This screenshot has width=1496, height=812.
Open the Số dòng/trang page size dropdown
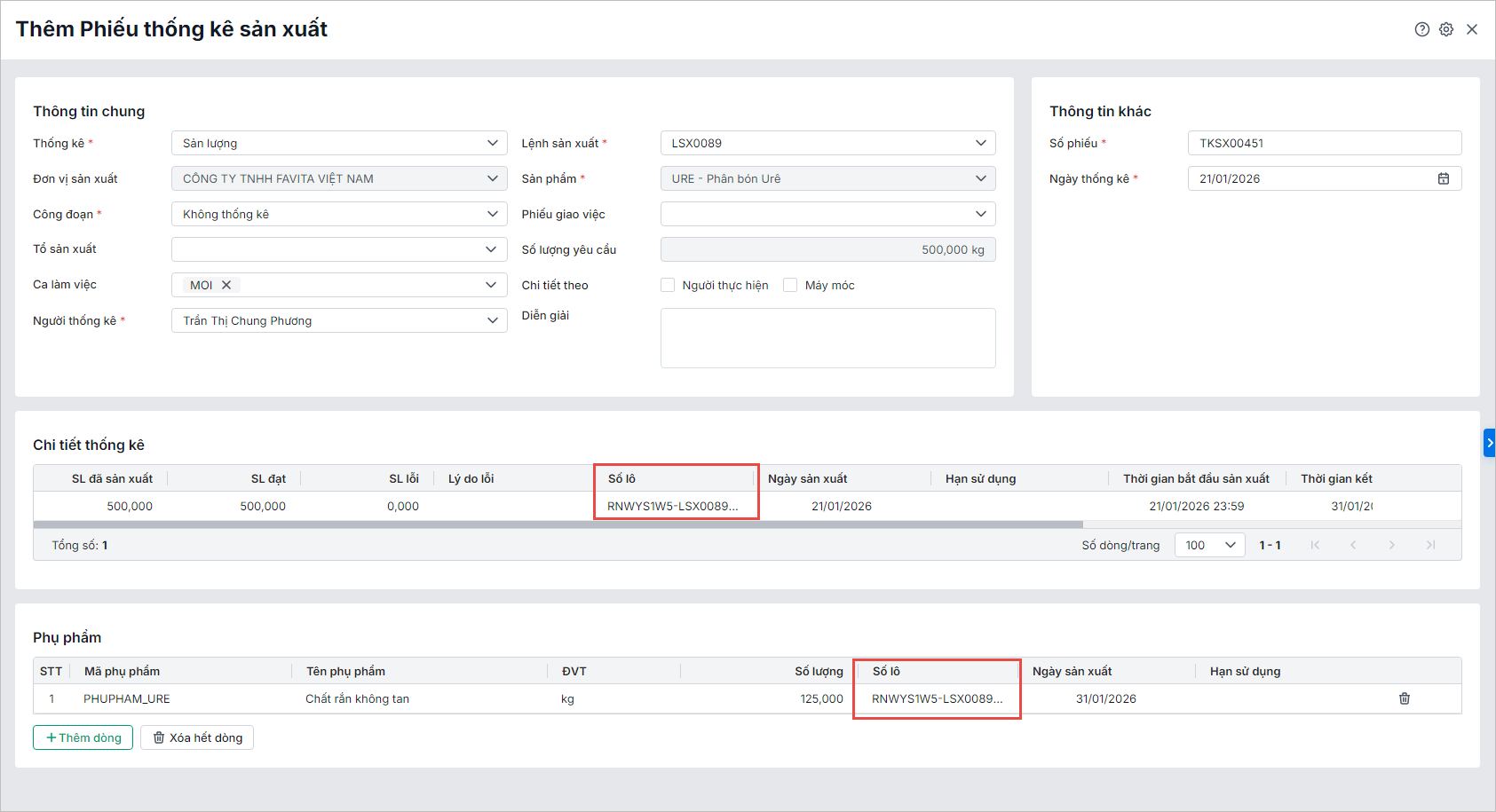coord(1209,545)
